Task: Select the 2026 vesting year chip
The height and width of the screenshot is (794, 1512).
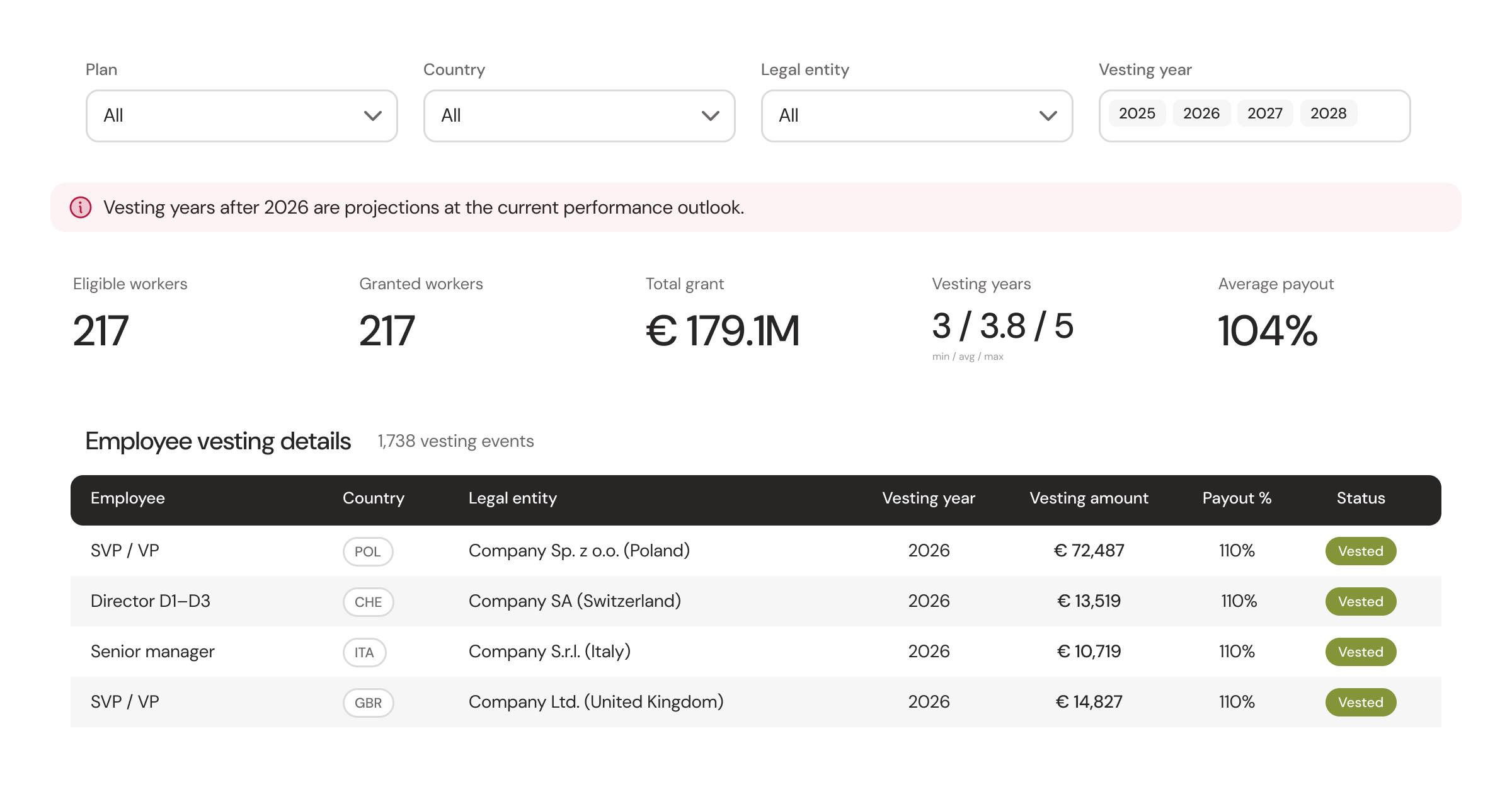Action: (x=1201, y=113)
